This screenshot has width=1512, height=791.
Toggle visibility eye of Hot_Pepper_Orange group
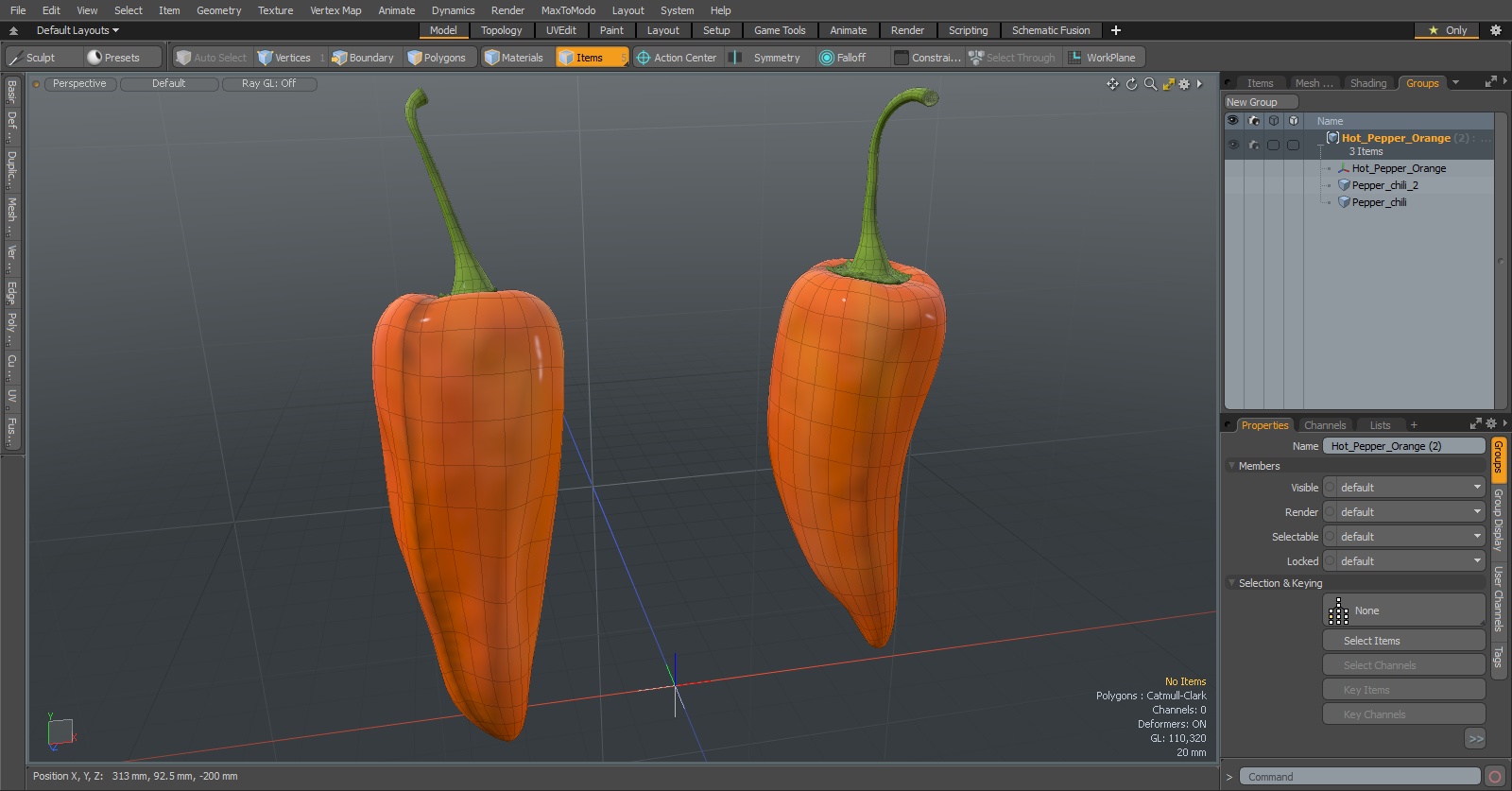1233,145
